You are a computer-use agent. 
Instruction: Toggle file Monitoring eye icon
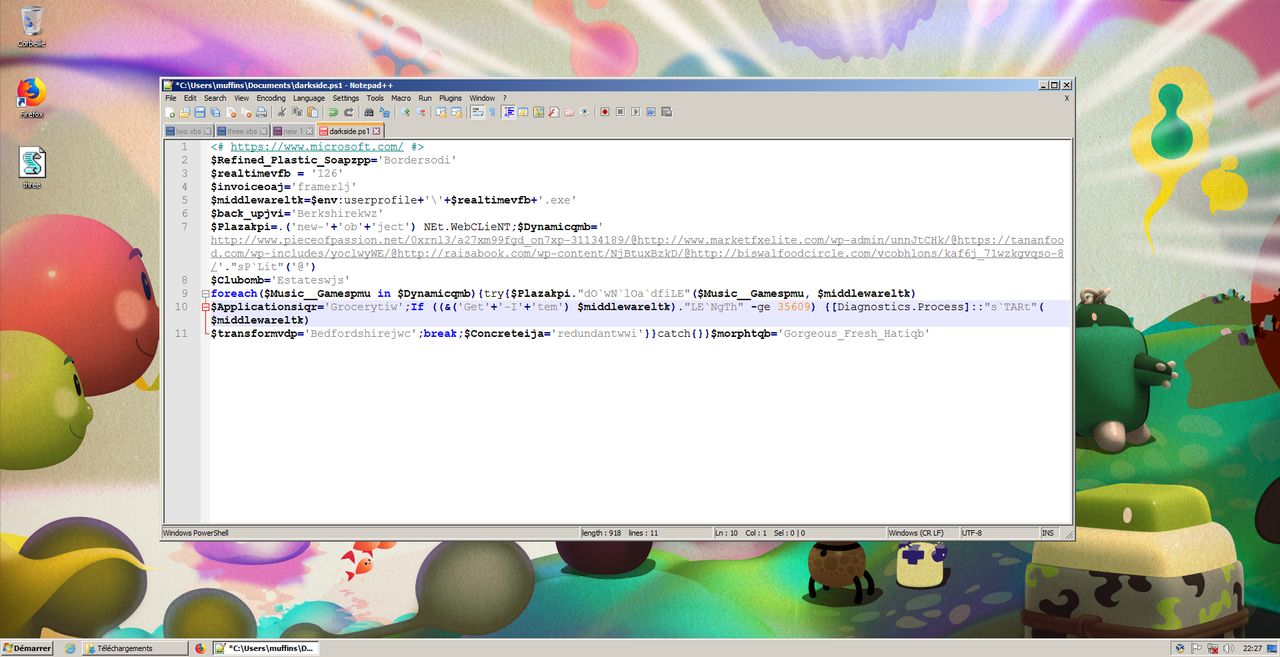click(585, 112)
